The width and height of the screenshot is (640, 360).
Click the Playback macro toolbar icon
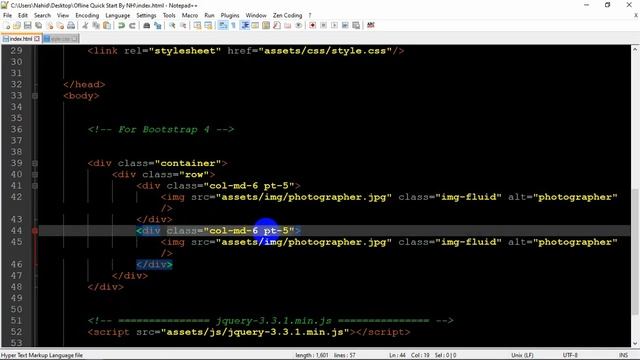334,25
